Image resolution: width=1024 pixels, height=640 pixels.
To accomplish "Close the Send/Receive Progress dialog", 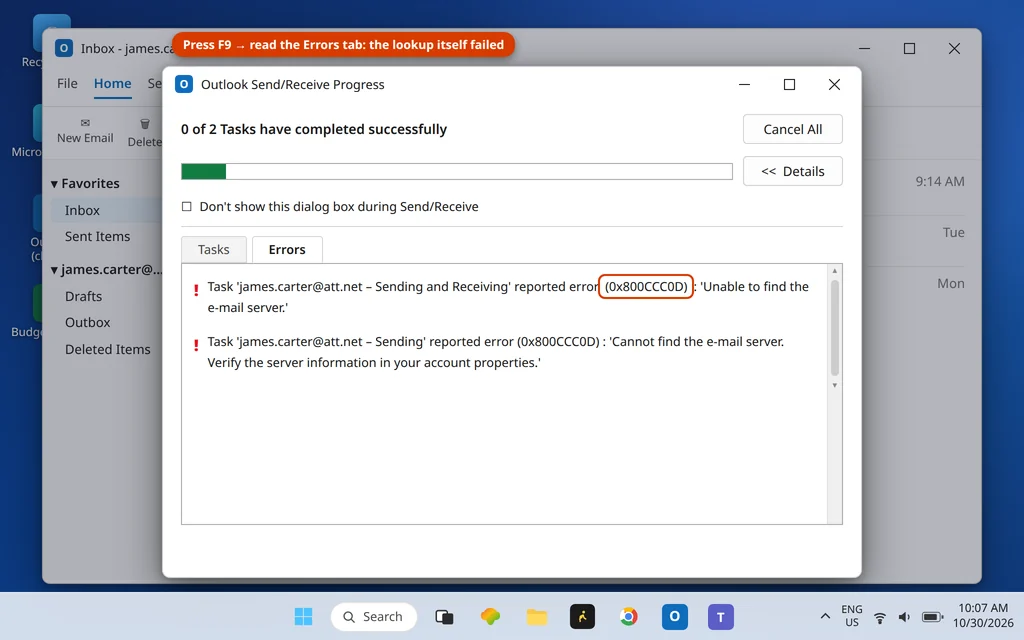I will (x=834, y=84).
